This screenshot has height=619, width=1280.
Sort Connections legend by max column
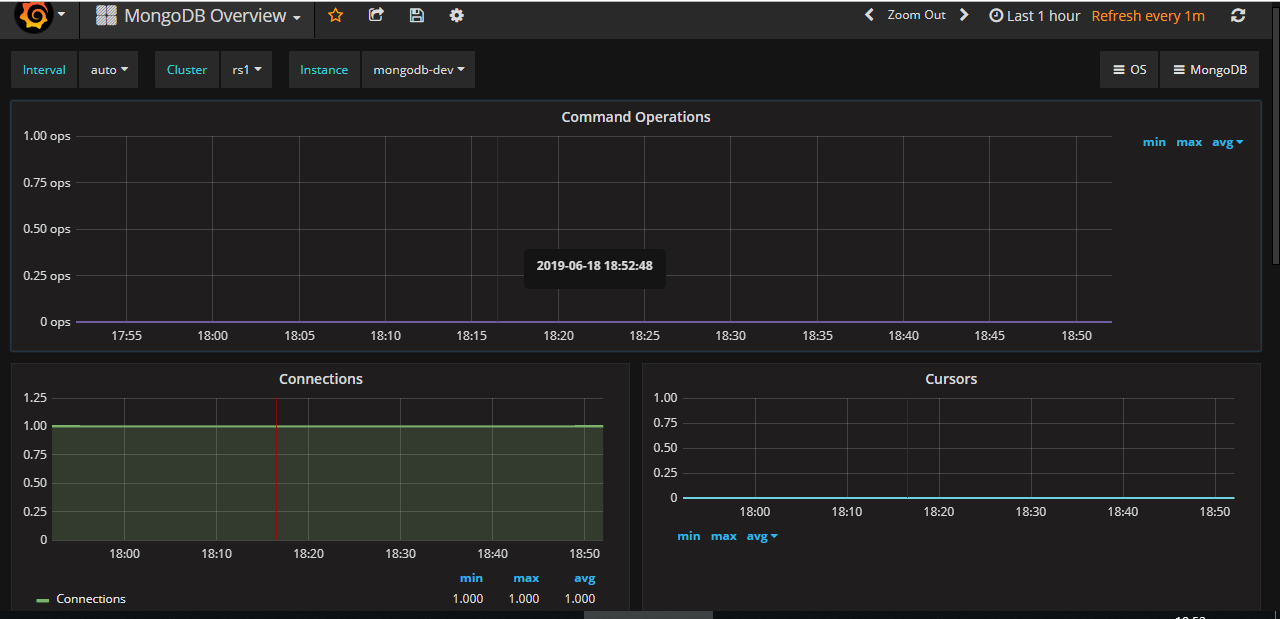click(x=526, y=578)
